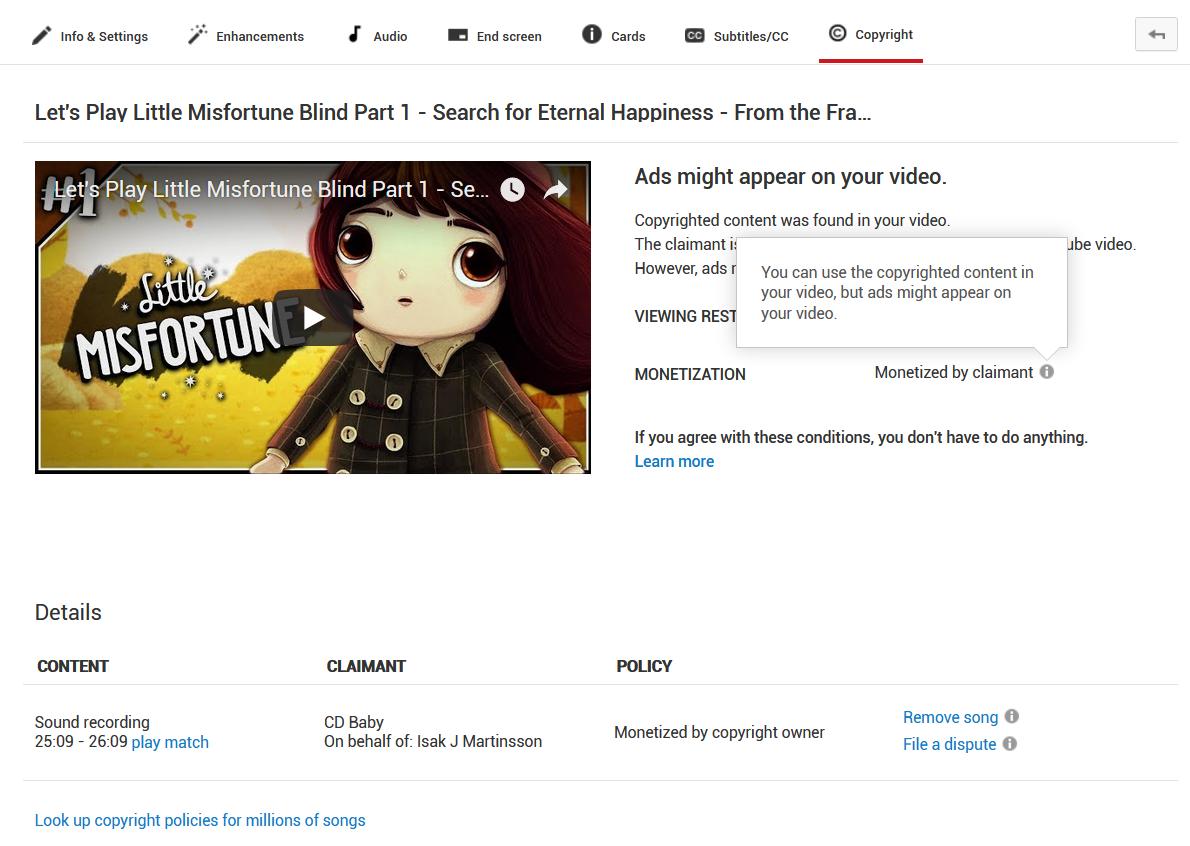Click the End screen rectangle icon
Screen dimensions: 1190x846
tap(458, 35)
